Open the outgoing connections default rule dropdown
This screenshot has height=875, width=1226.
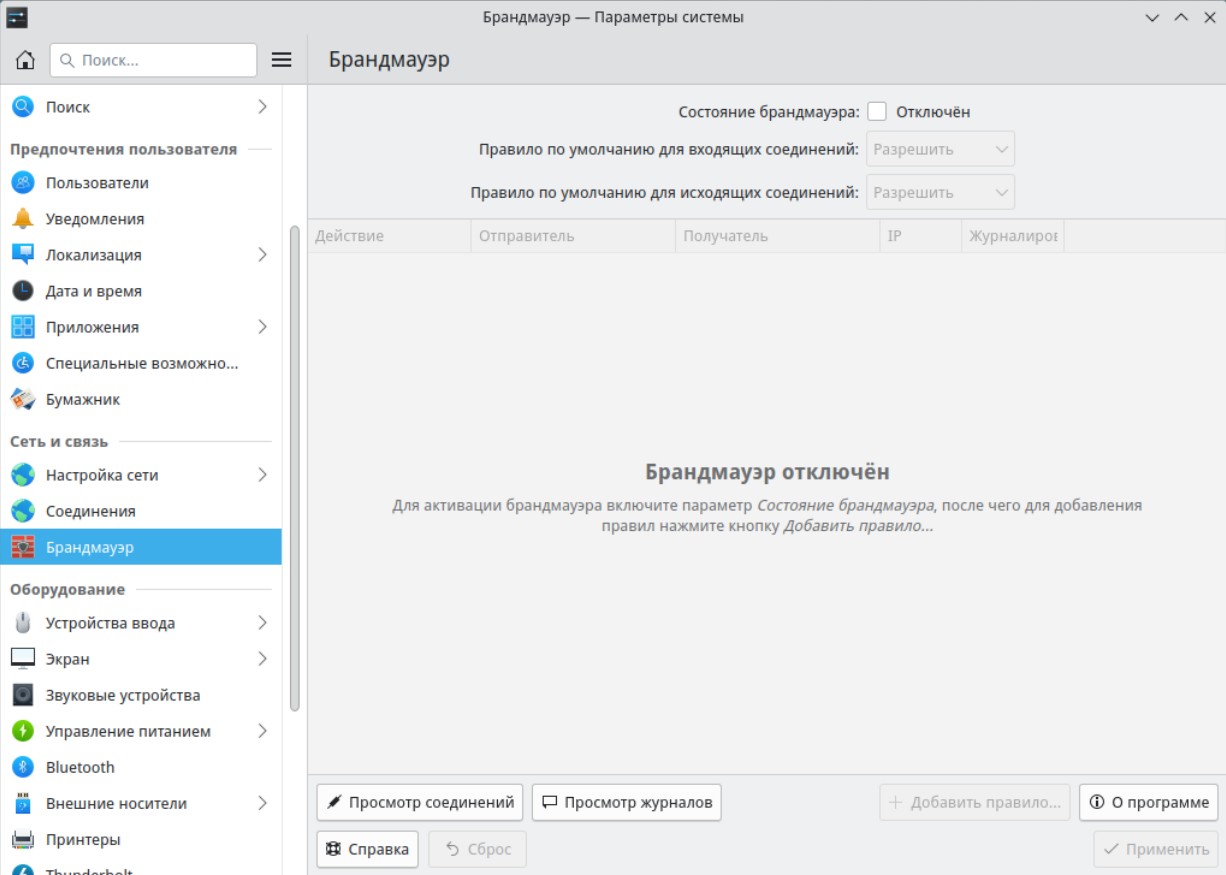[x=940, y=192]
